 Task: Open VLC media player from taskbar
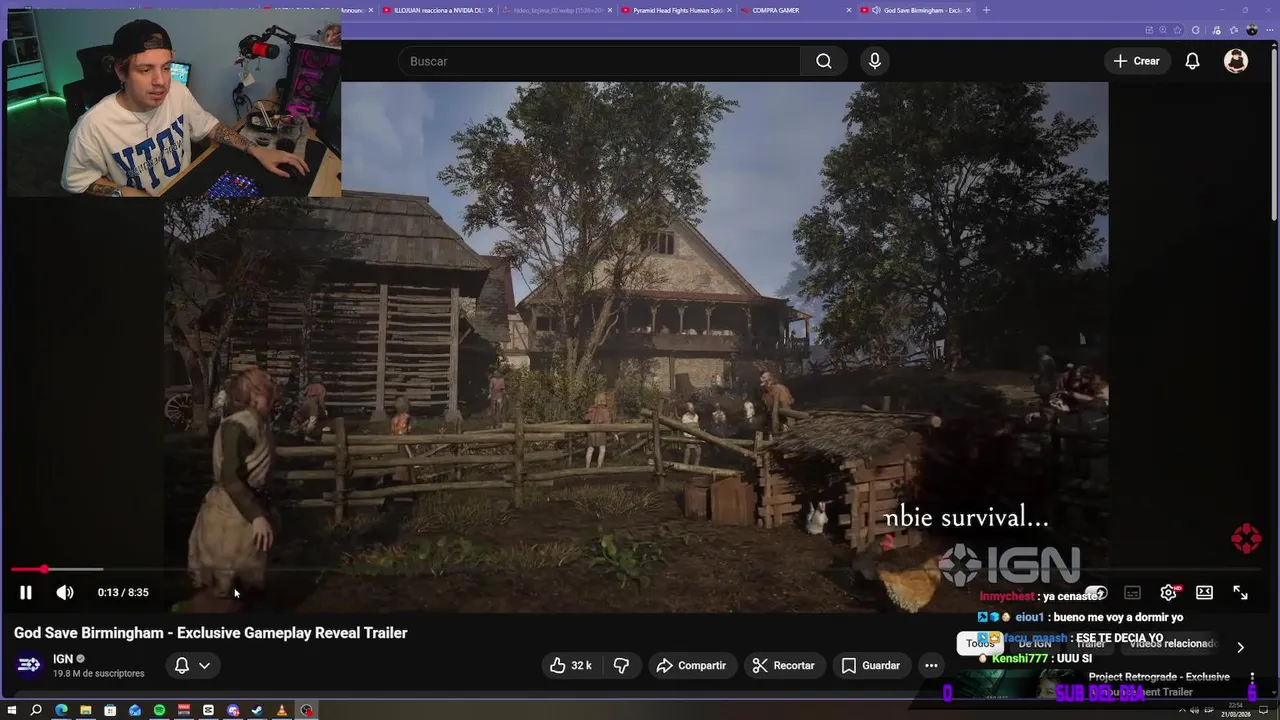pos(282,710)
